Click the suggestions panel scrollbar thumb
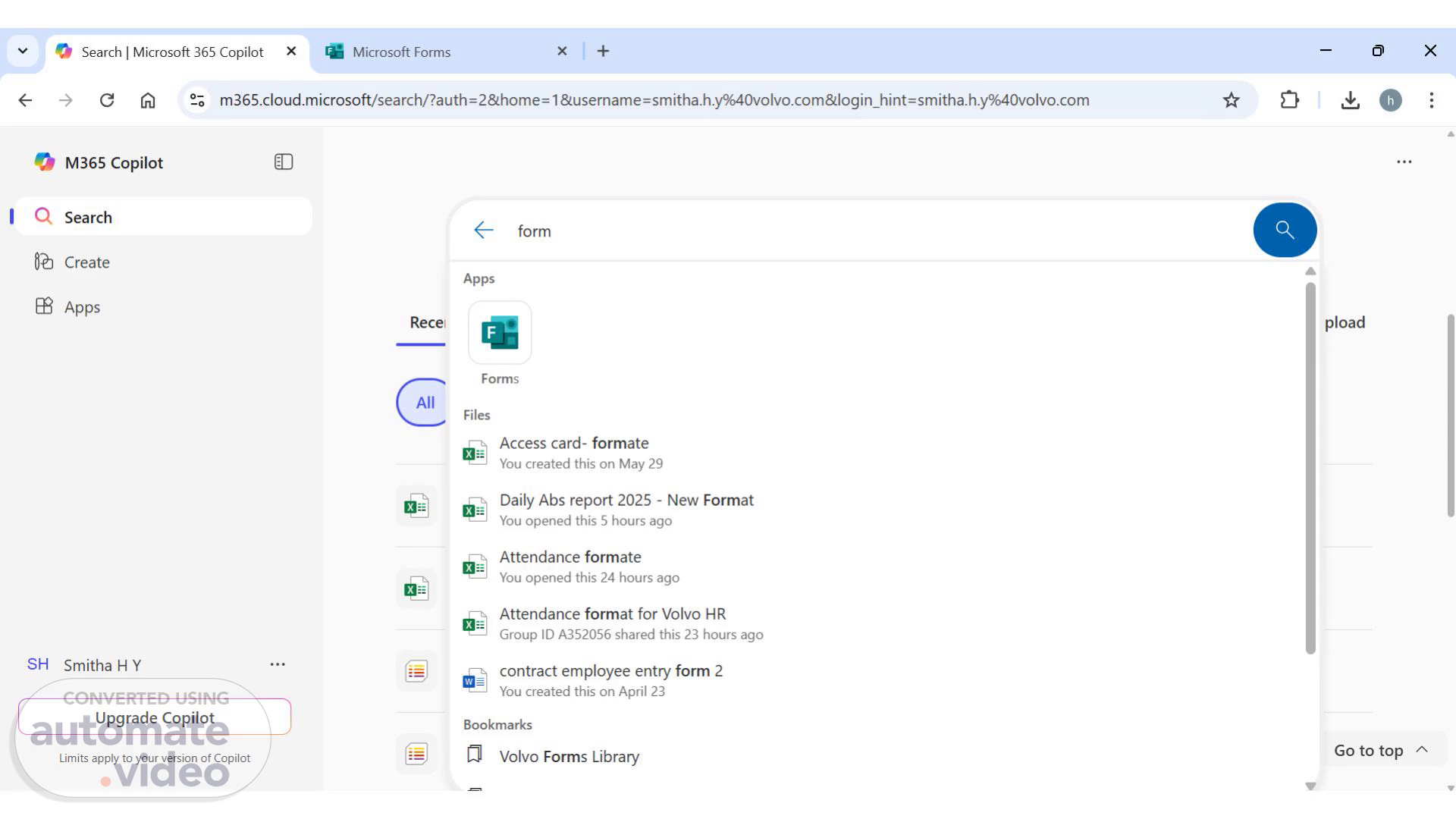Screen dimensions: 1456x819 1310,468
